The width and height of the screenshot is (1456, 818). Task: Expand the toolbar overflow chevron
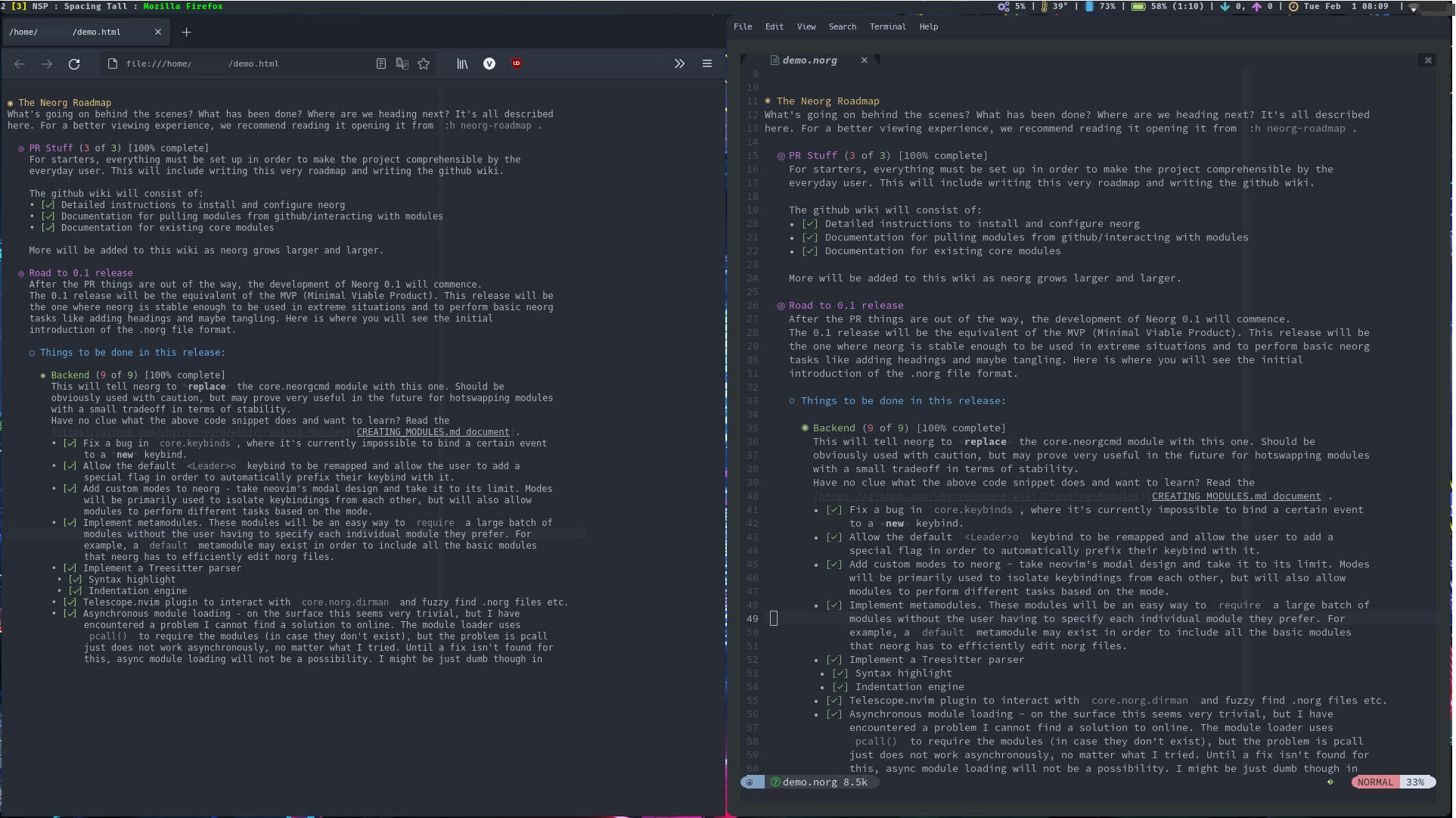pyautogui.click(x=679, y=64)
